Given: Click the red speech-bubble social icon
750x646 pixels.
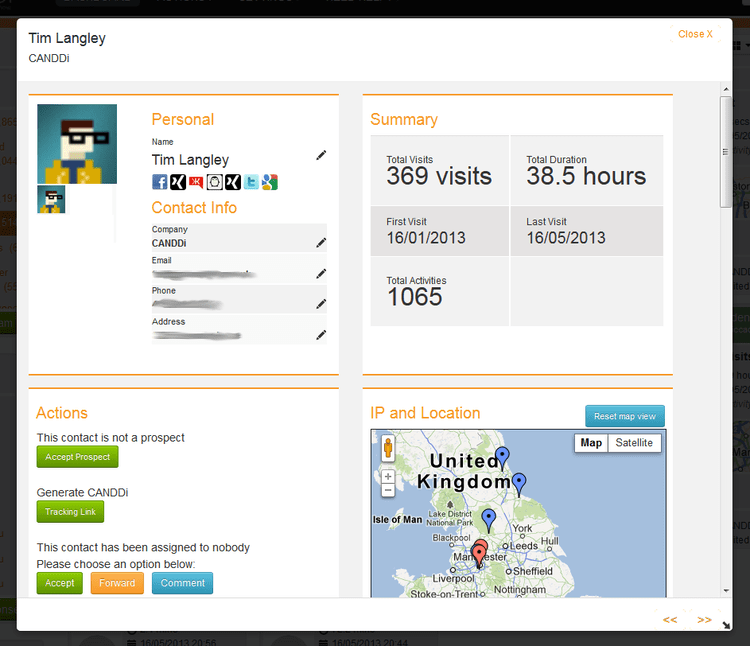Looking at the screenshot, I should 196,182.
